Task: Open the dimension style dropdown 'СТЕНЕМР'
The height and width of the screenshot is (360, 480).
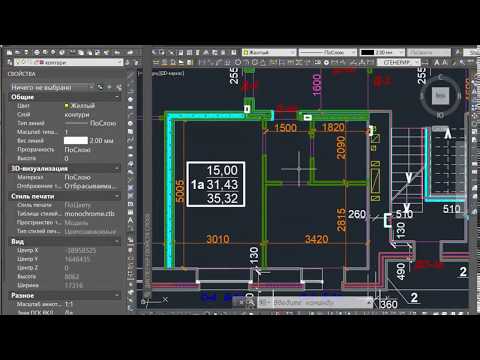Action: [x=398, y=62]
